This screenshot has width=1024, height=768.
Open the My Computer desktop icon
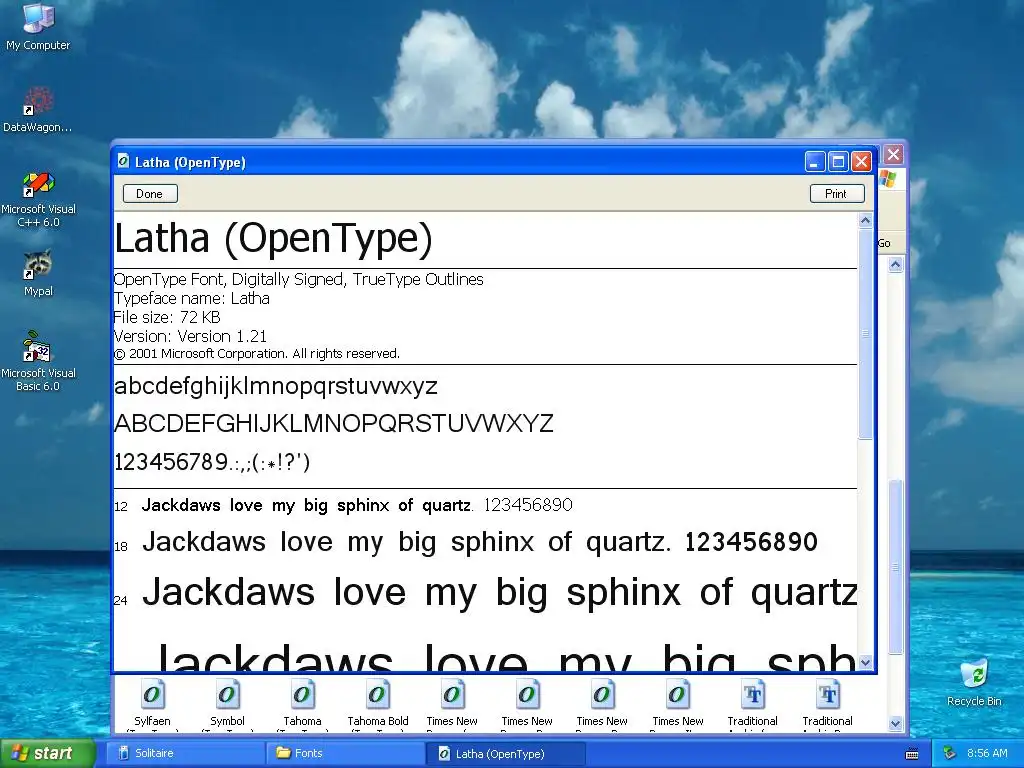pos(38,26)
